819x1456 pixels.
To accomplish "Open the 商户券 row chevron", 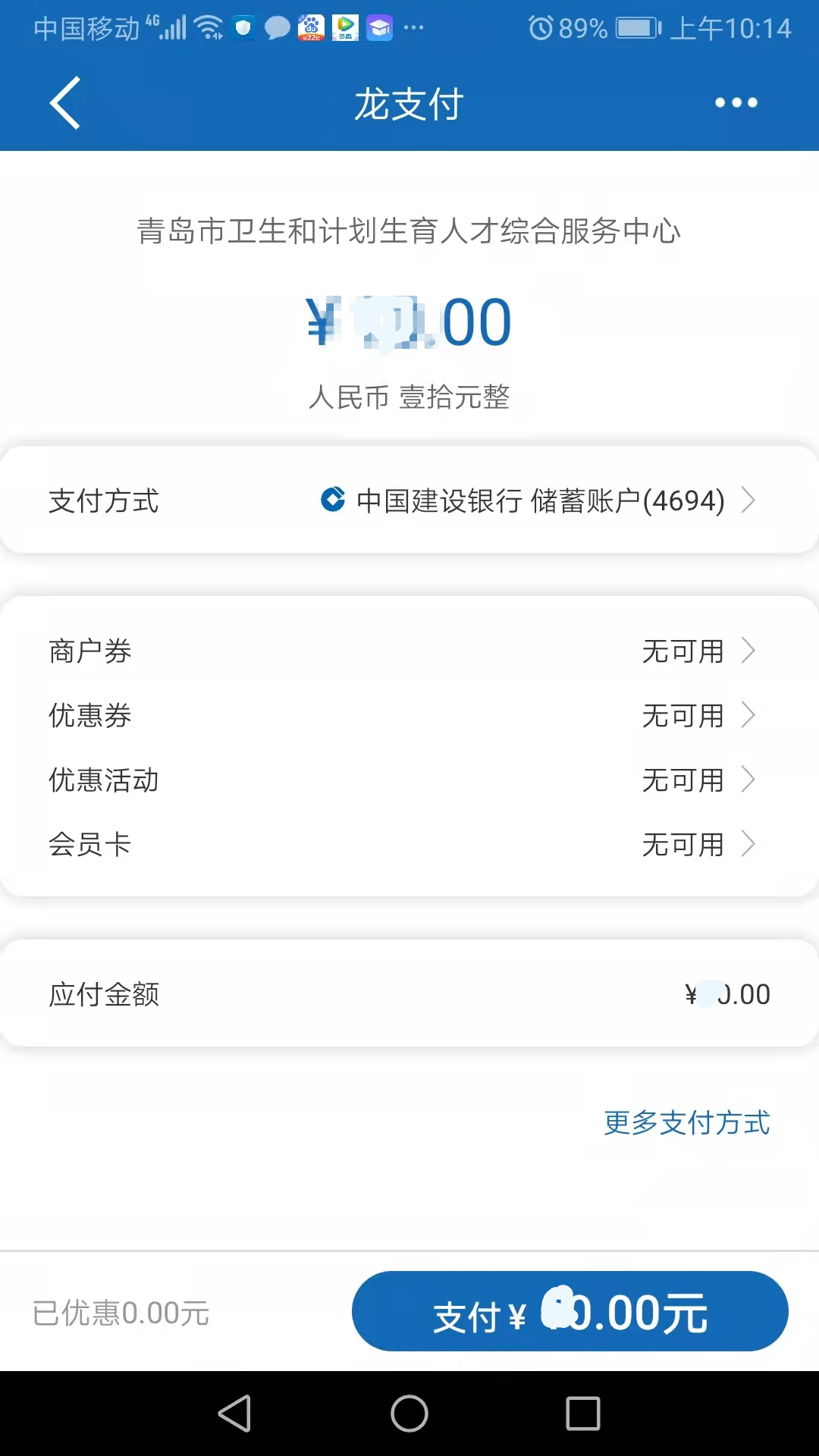I will coord(748,651).
